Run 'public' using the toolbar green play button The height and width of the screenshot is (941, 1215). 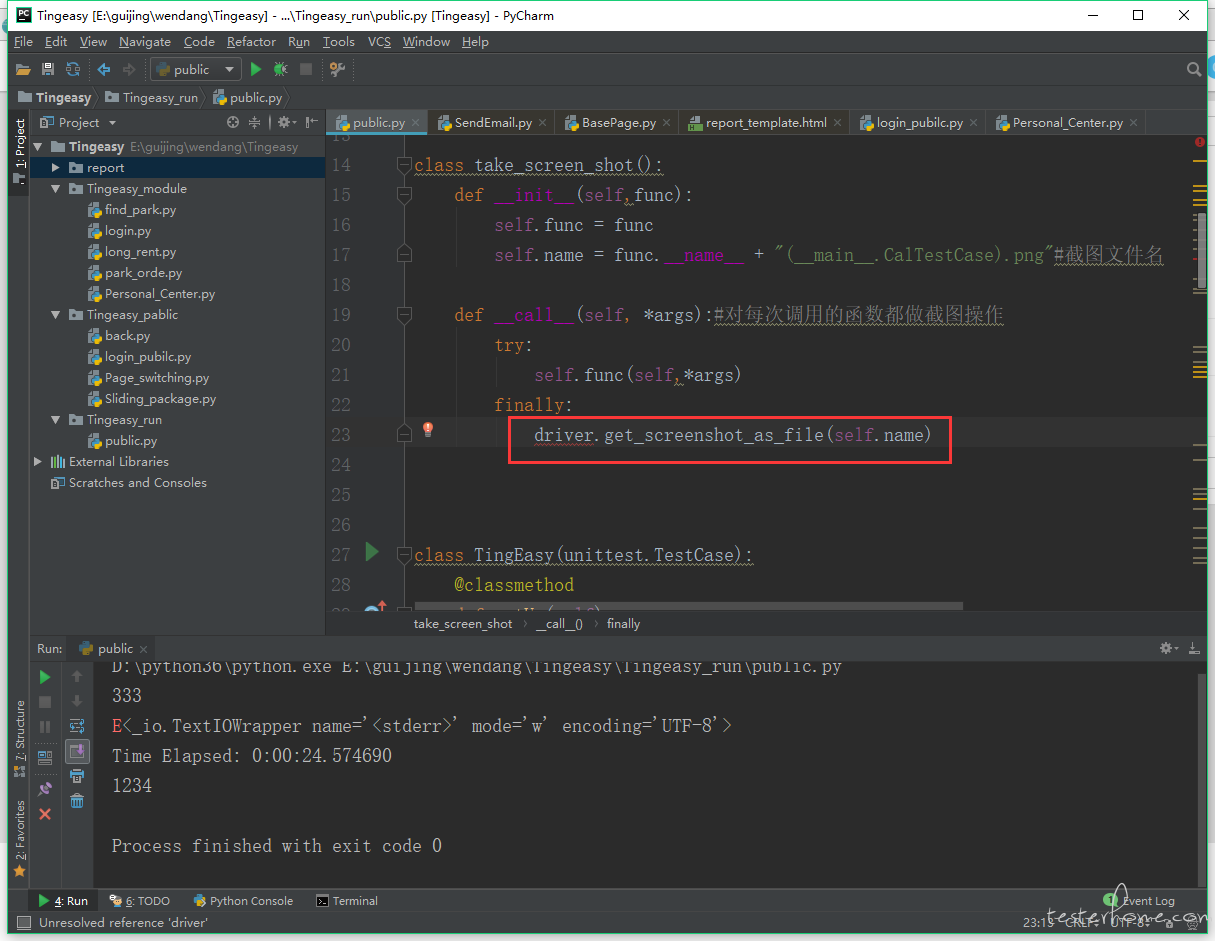point(256,69)
